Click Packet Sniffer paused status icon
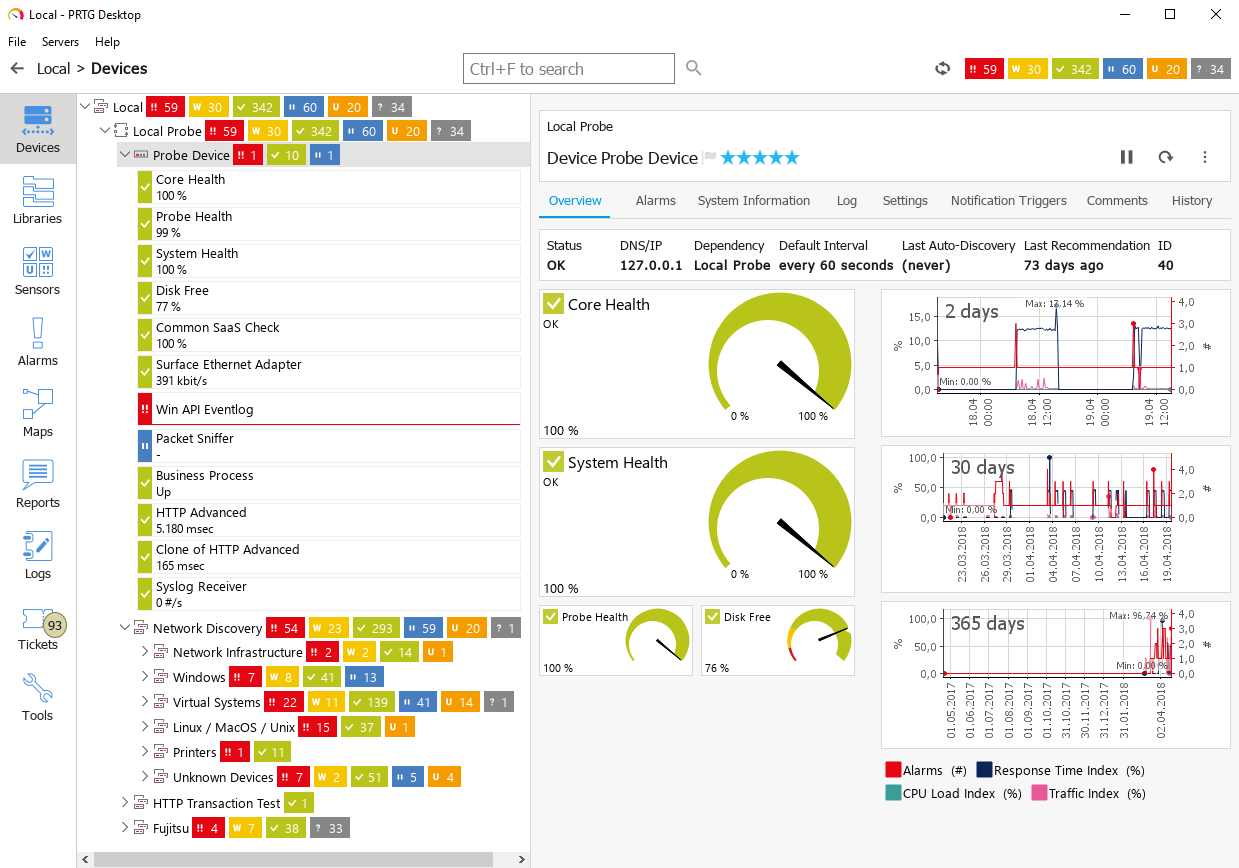The height and width of the screenshot is (868, 1239). point(145,446)
